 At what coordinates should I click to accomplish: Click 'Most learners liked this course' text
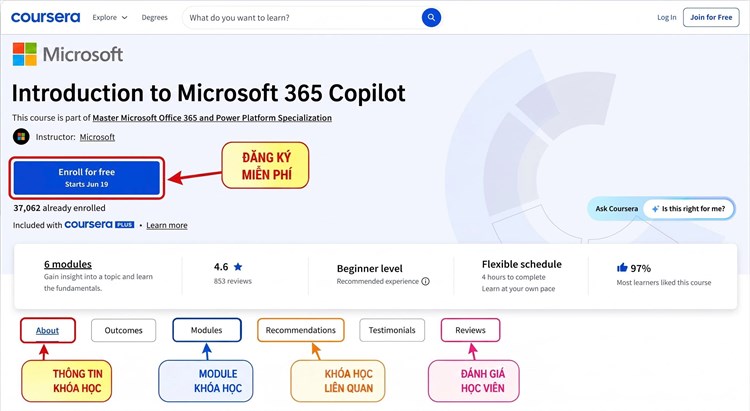[663, 282]
